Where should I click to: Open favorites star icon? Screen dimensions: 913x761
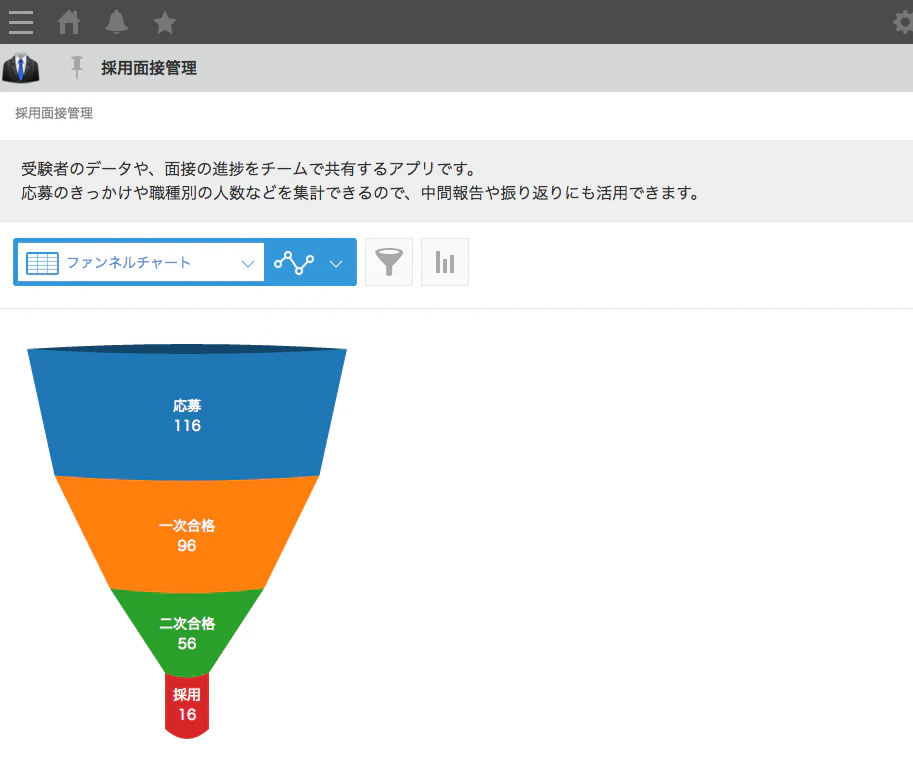tap(164, 23)
